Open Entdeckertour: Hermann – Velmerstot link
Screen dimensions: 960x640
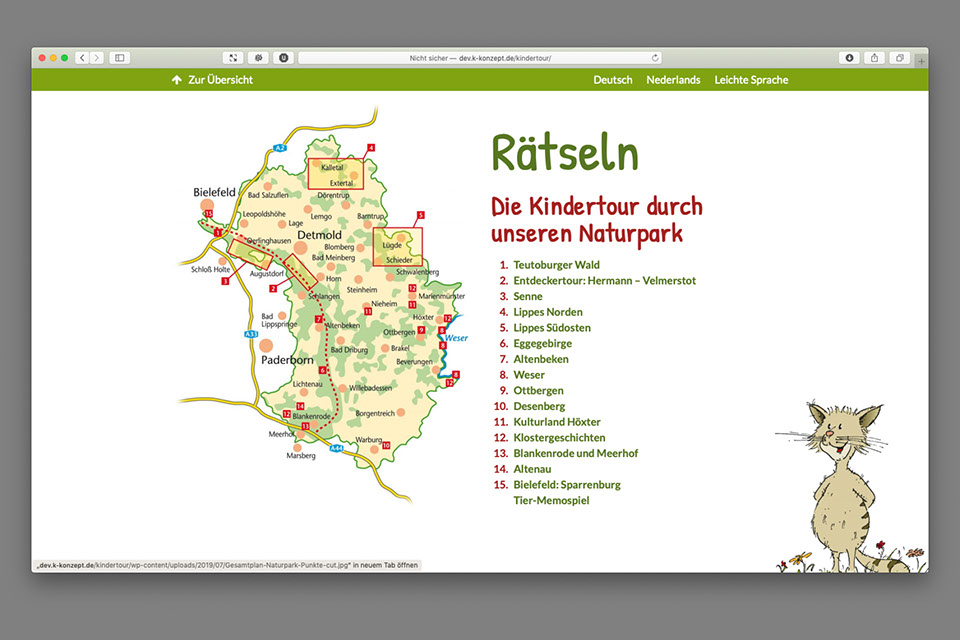click(604, 281)
